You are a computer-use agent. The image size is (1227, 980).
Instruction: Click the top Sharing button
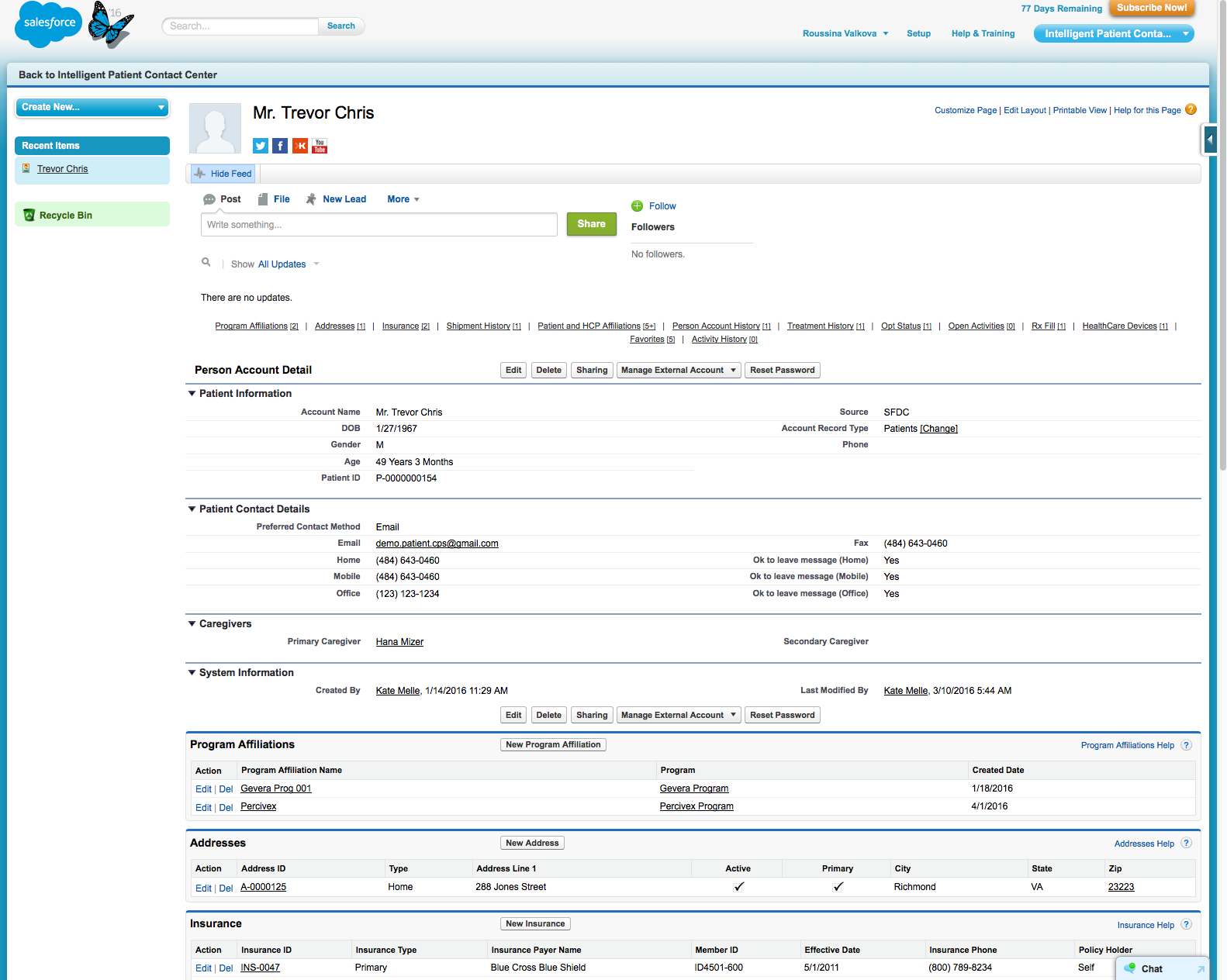tap(592, 370)
